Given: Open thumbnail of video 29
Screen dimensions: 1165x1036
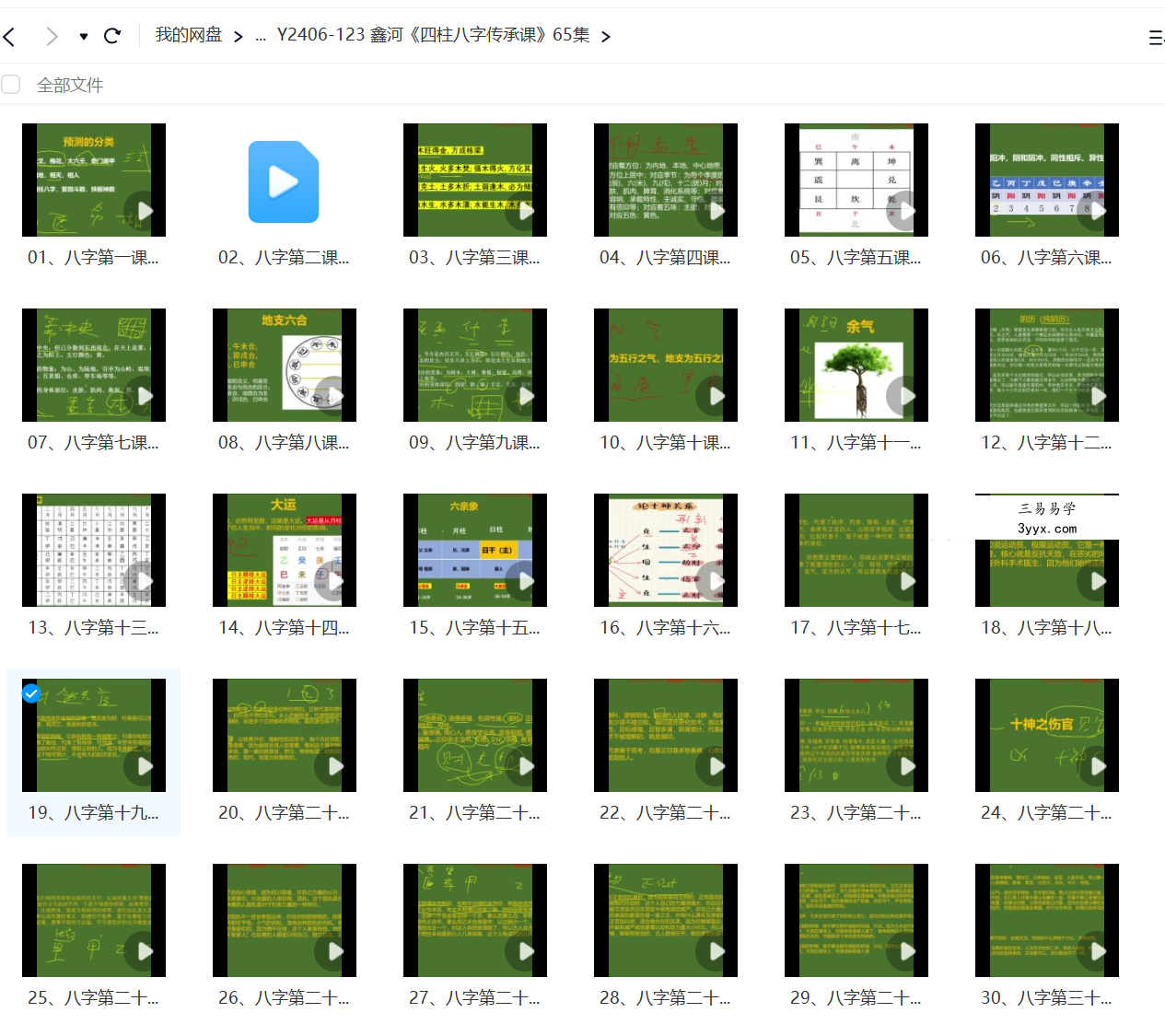Looking at the screenshot, I should point(856,920).
